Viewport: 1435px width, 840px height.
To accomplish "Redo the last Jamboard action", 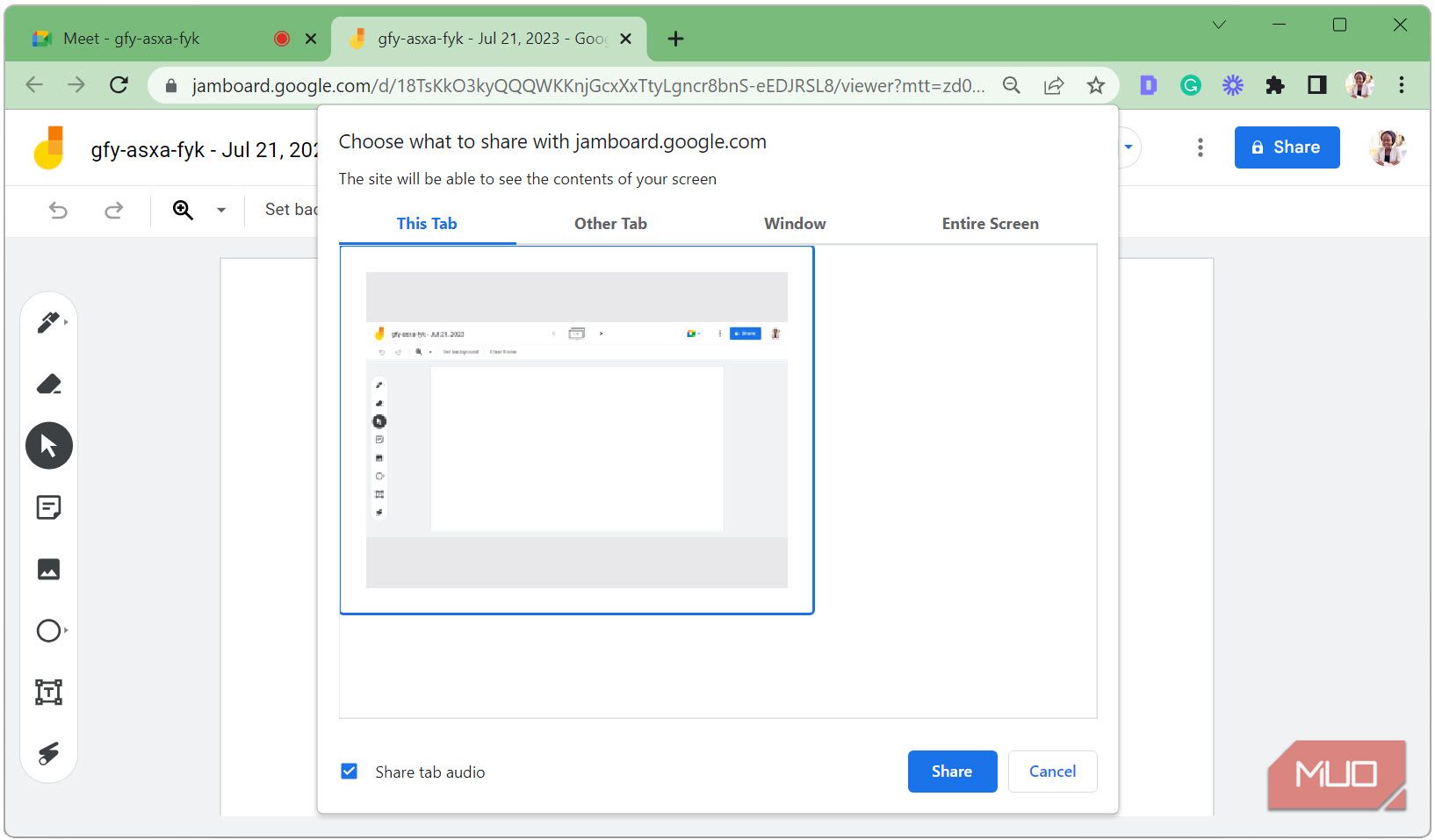I will 113,210.
